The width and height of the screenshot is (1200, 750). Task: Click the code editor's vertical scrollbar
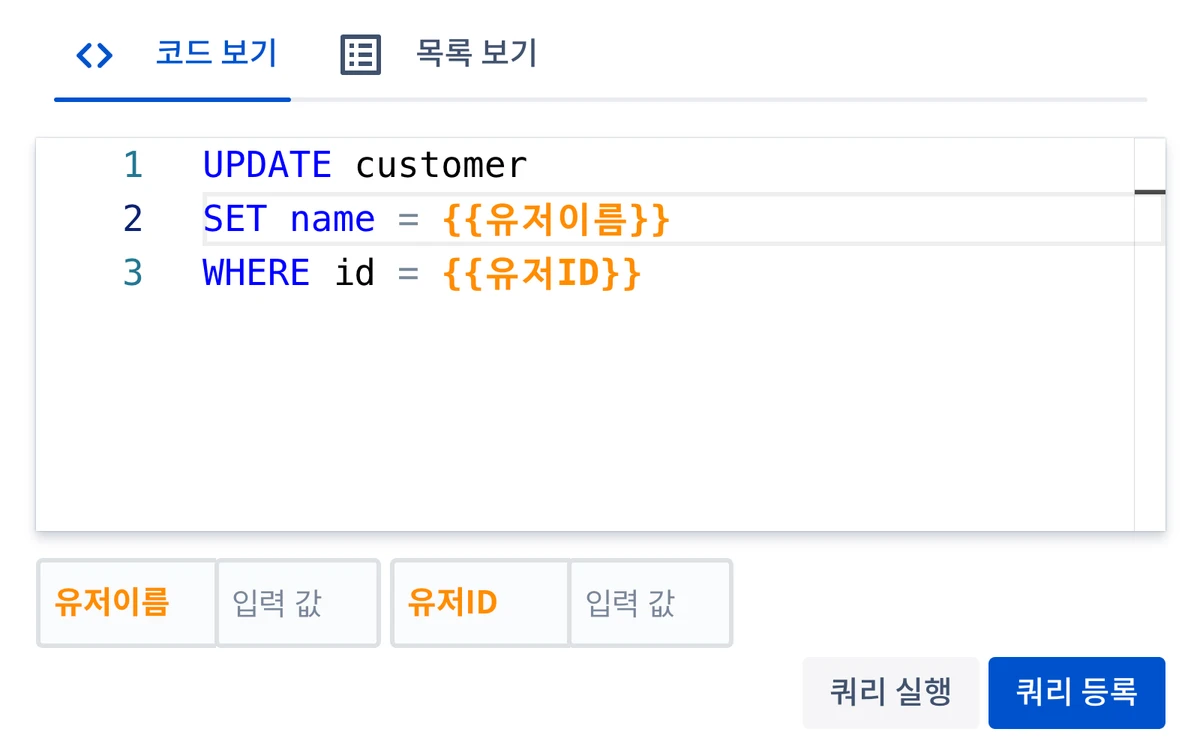tap(1150, 335)
